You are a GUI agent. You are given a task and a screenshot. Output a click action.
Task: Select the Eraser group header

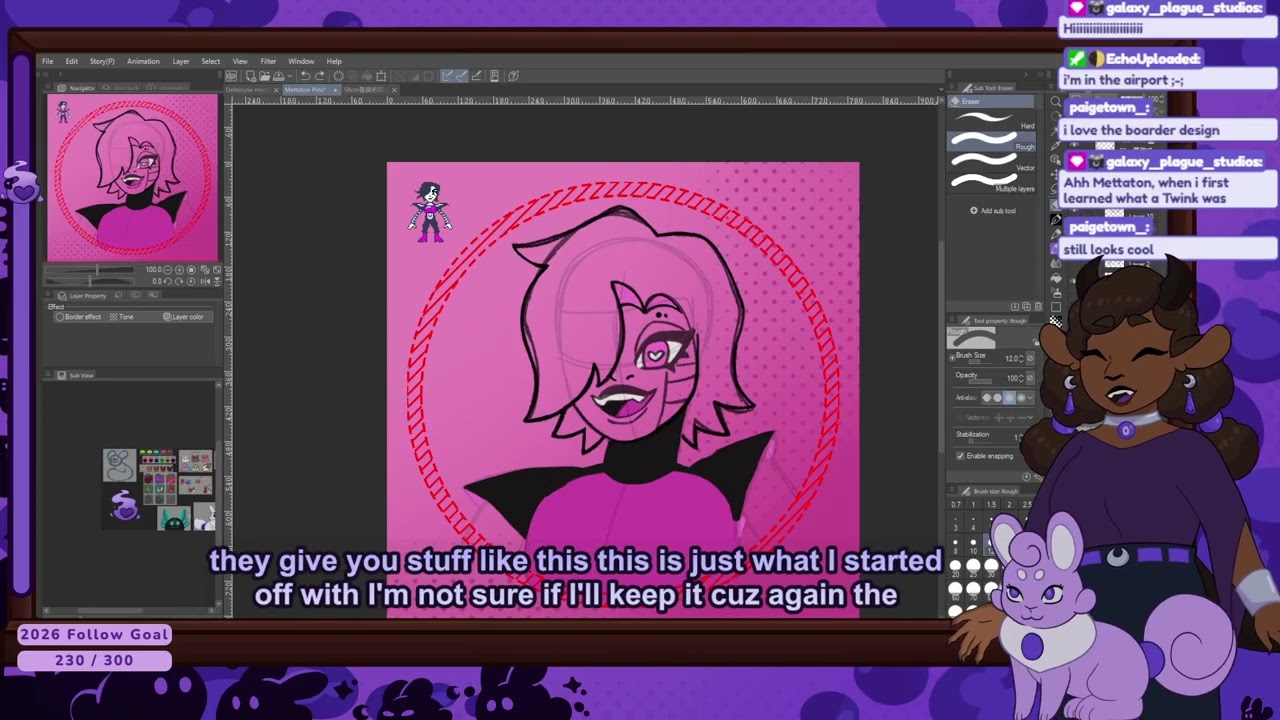click(x=991, y=101)
